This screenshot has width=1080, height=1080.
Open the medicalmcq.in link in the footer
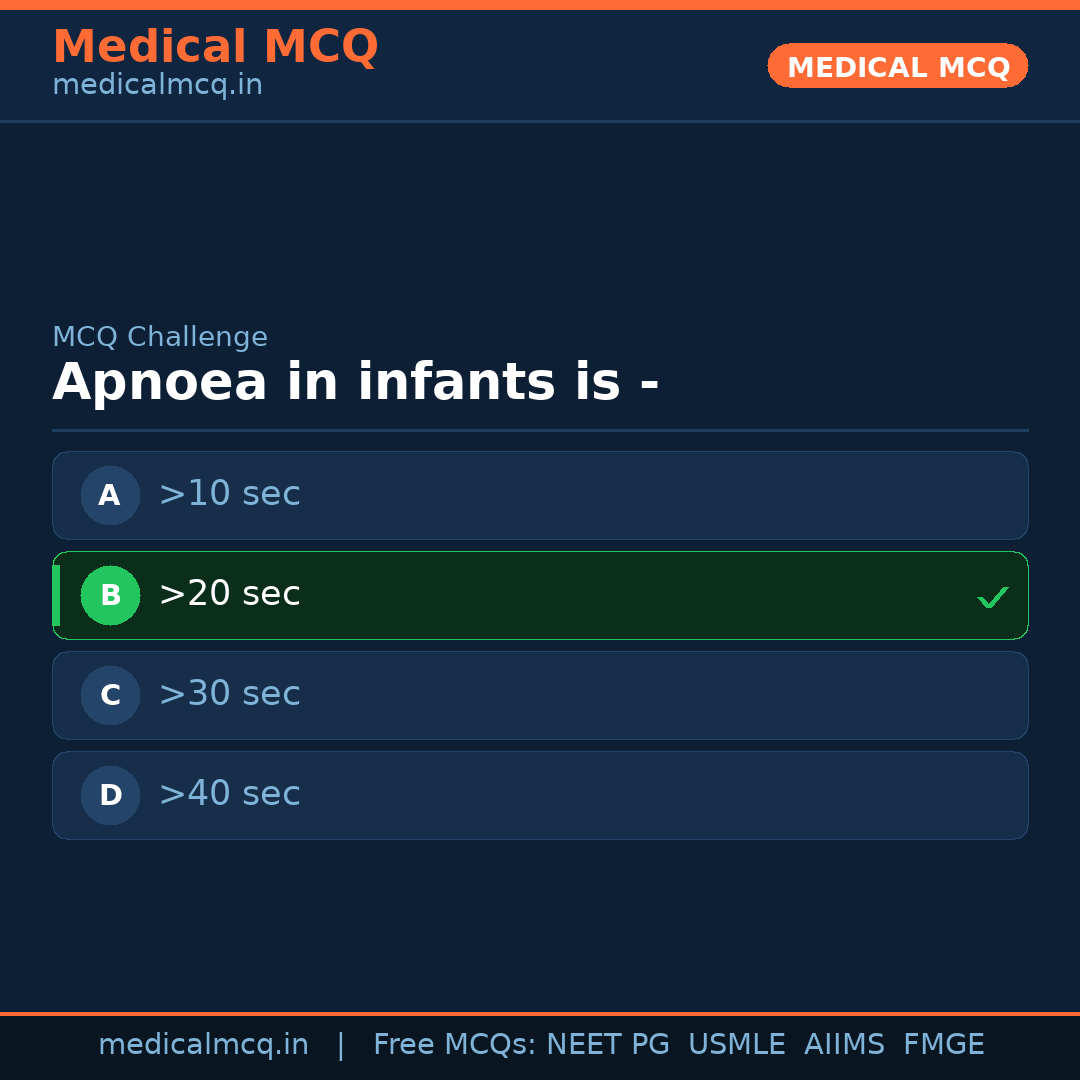(x=203, y=1045)
